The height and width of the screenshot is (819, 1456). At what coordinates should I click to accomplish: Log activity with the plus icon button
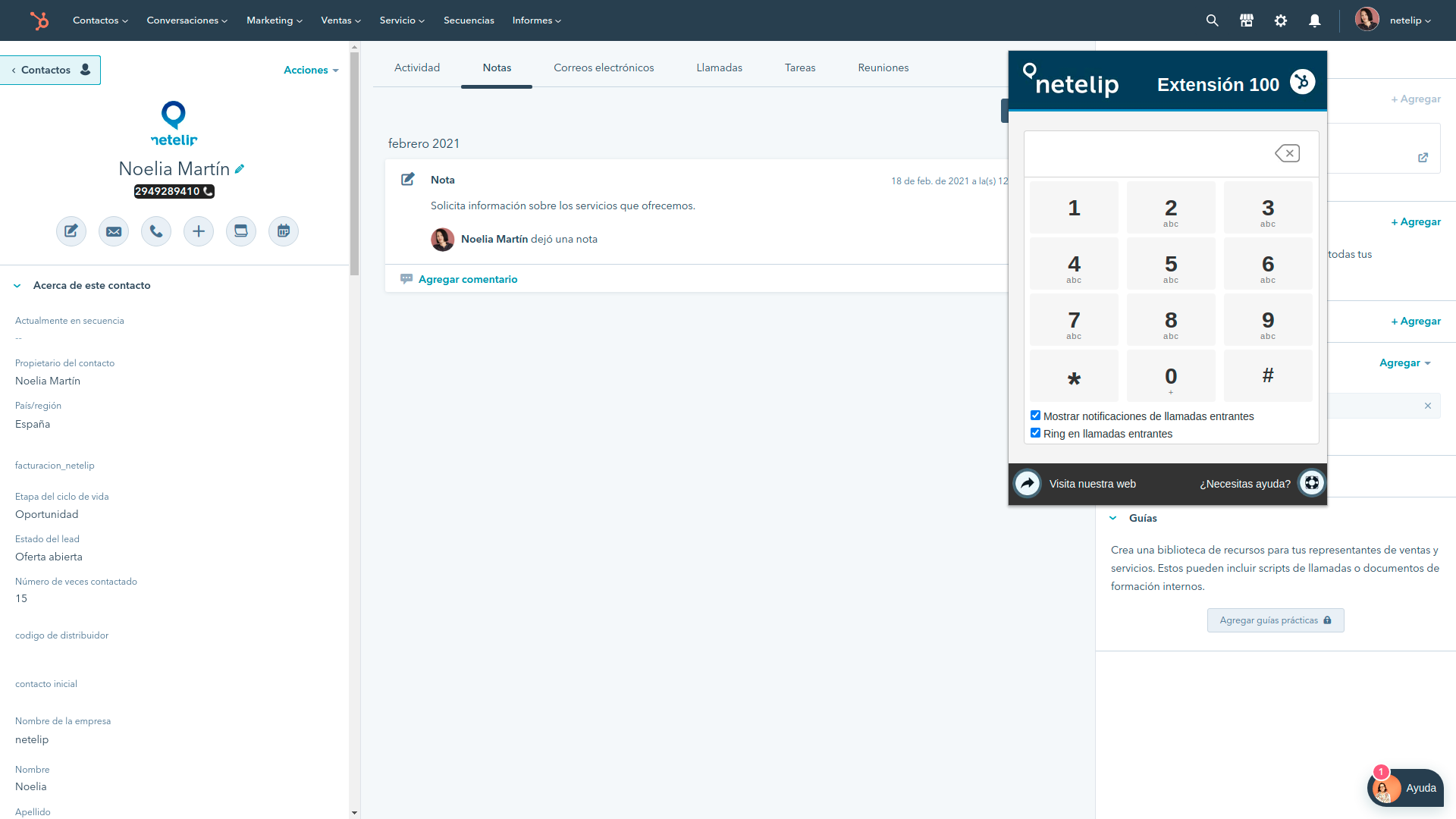(x=199, y=231)
